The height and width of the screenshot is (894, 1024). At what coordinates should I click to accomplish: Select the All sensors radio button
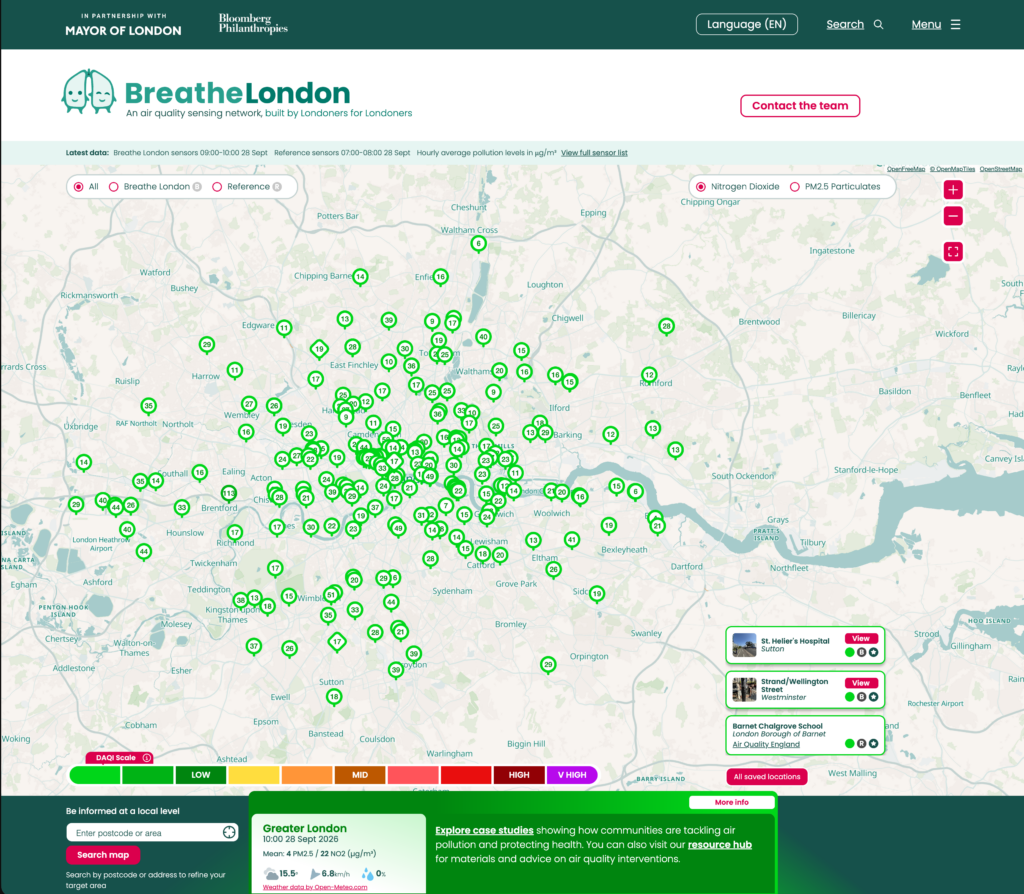(78, 187)
